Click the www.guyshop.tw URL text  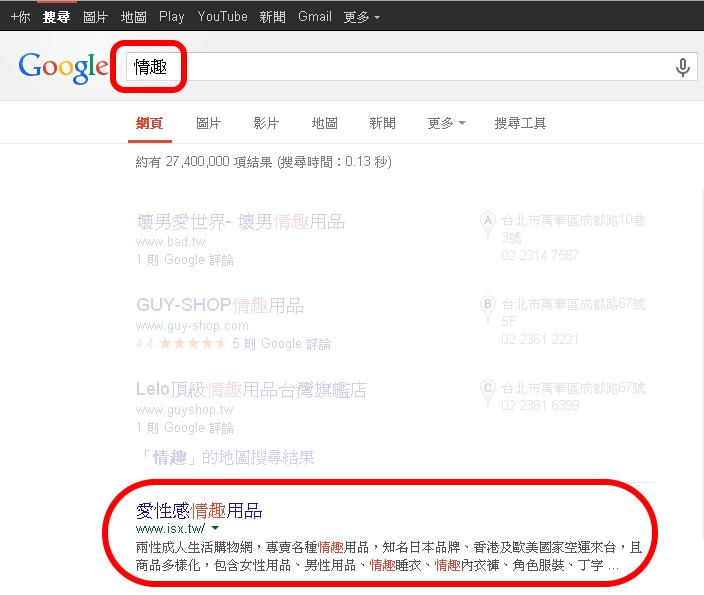pyautogui.click(x=185, y=410)
